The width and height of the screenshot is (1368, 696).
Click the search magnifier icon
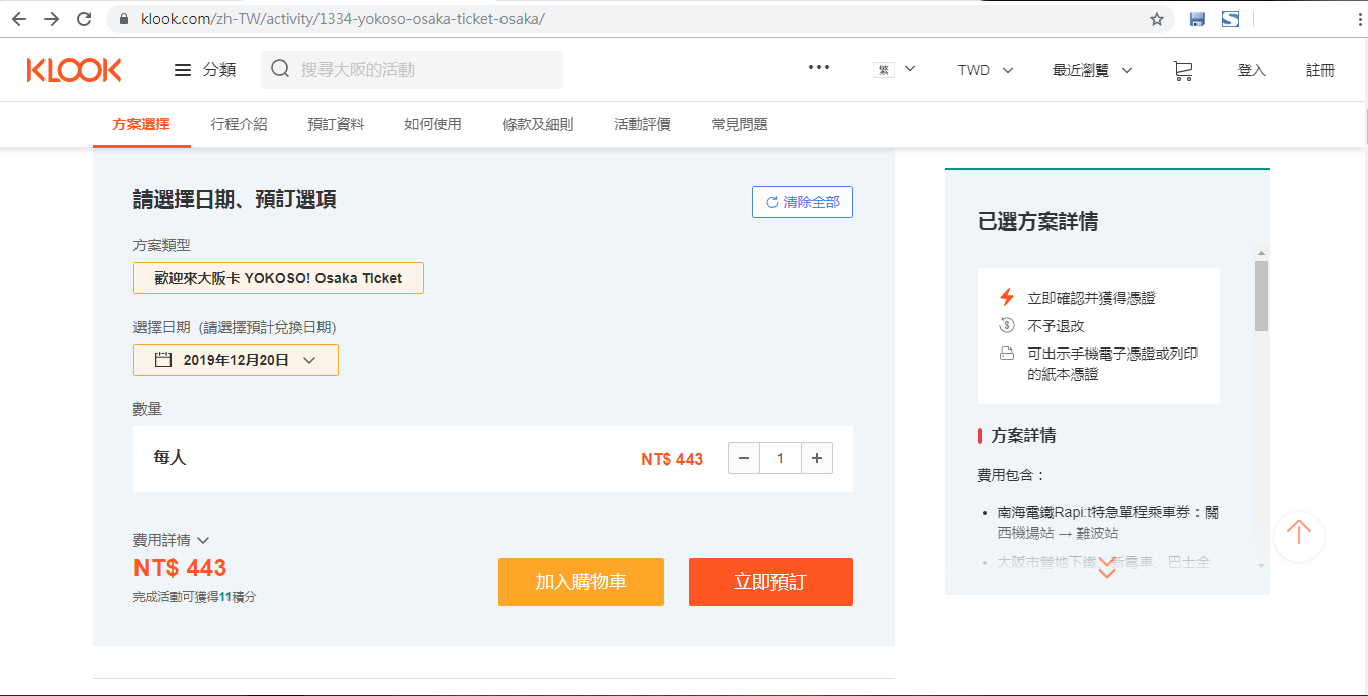[280, 69]
